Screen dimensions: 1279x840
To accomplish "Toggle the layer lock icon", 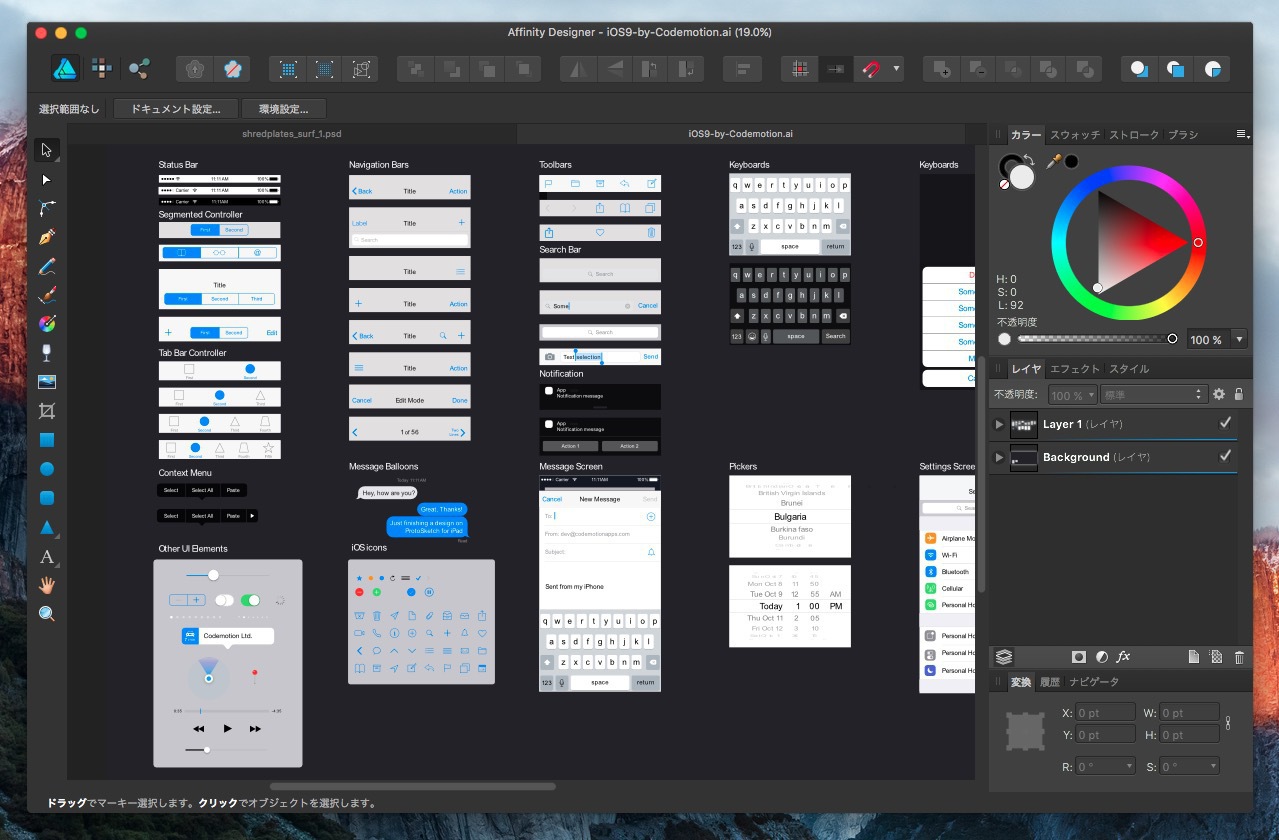I will [x=1239, y=395].
